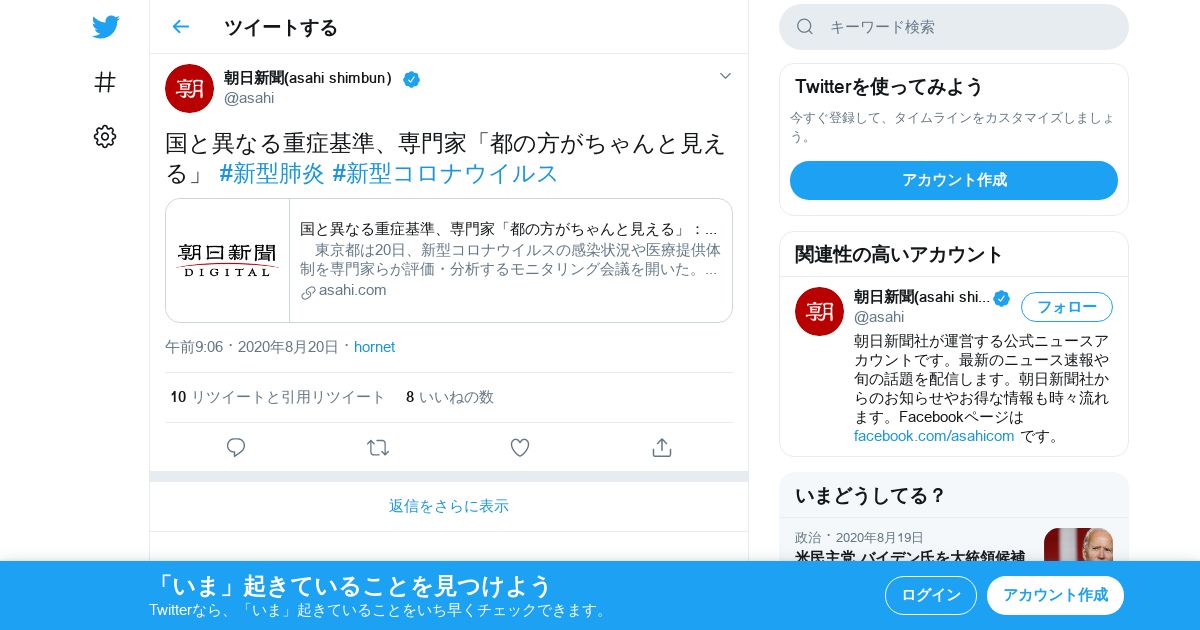Screen dimensions: 1200x630
Task: View 10 リツイートと引用リツイート
Action: (x=278, y=397)
